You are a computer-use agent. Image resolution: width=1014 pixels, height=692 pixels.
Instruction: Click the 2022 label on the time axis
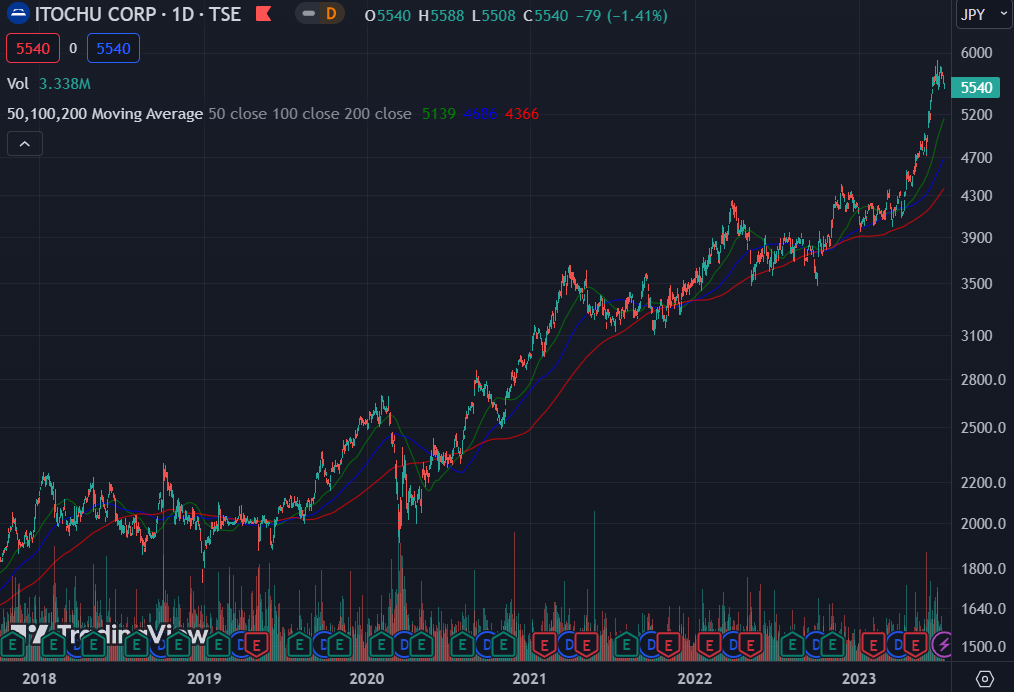pos(695,678)
